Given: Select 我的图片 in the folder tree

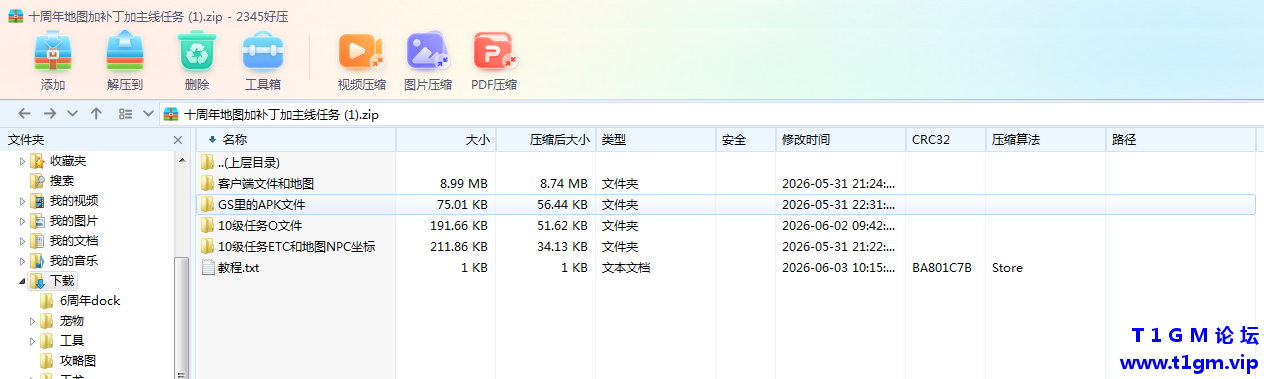Looking at the screenshot, I should pos(74,221).
